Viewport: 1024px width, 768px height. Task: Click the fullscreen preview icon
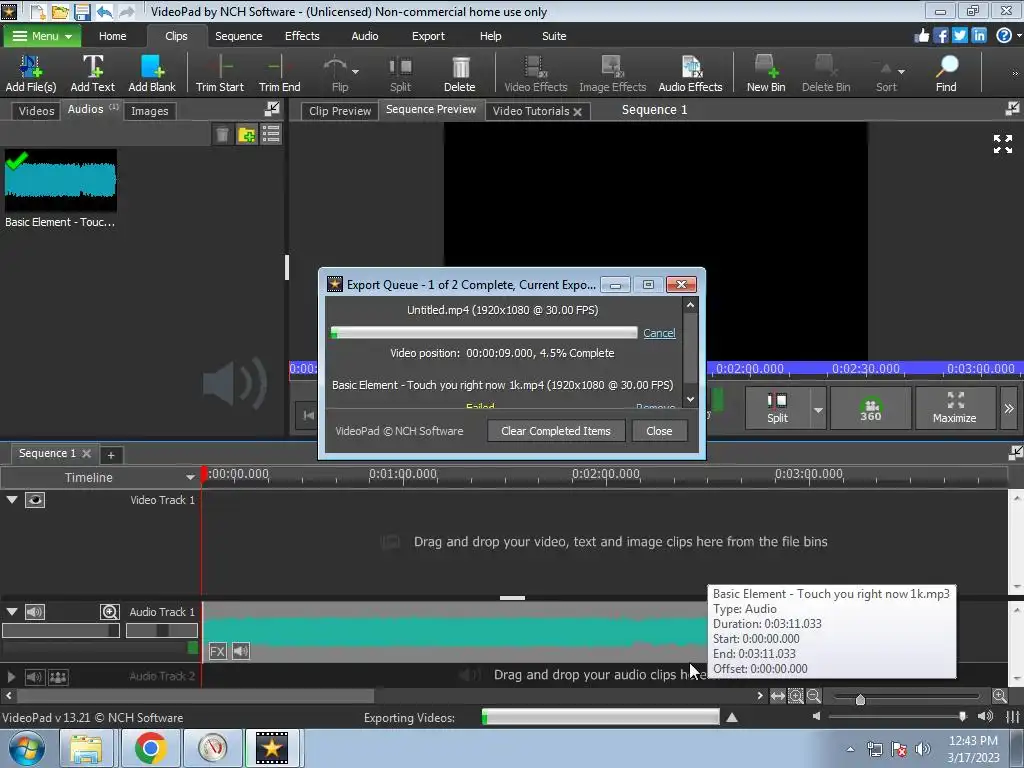click(x=1002, y=144)
